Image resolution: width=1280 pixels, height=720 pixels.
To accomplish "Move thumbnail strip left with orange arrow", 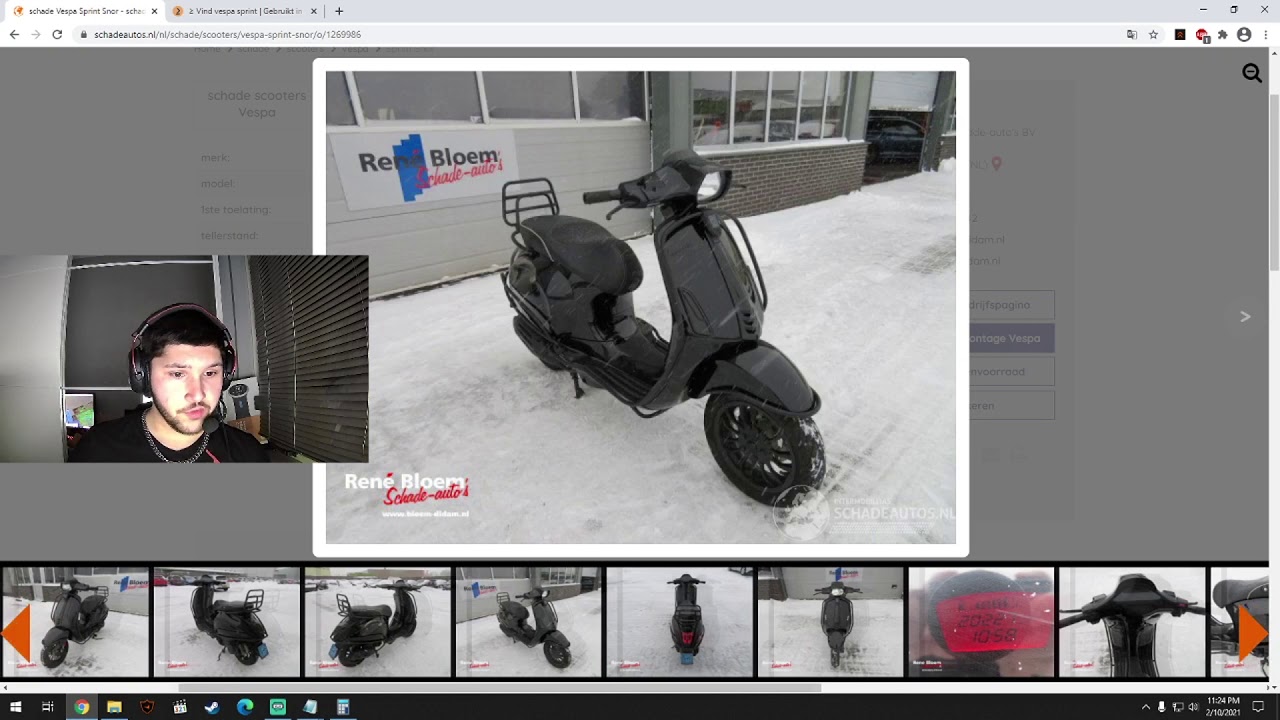I will (16, 632).
